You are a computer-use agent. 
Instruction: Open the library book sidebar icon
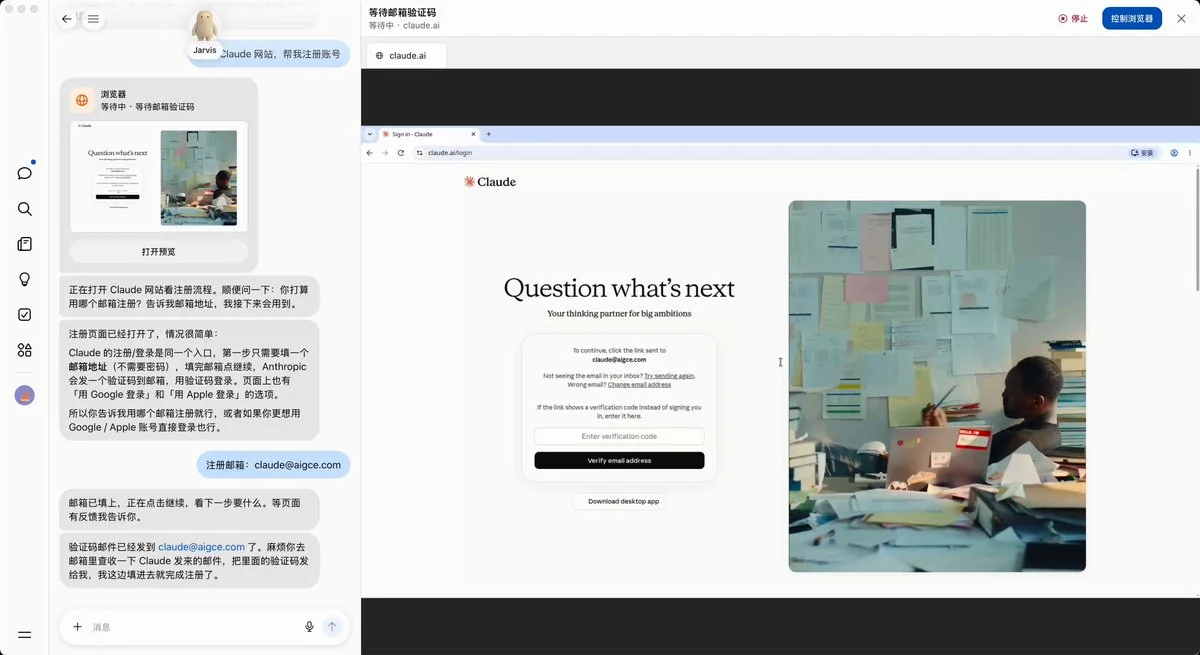pyautogui.click(x=25, y=244)
